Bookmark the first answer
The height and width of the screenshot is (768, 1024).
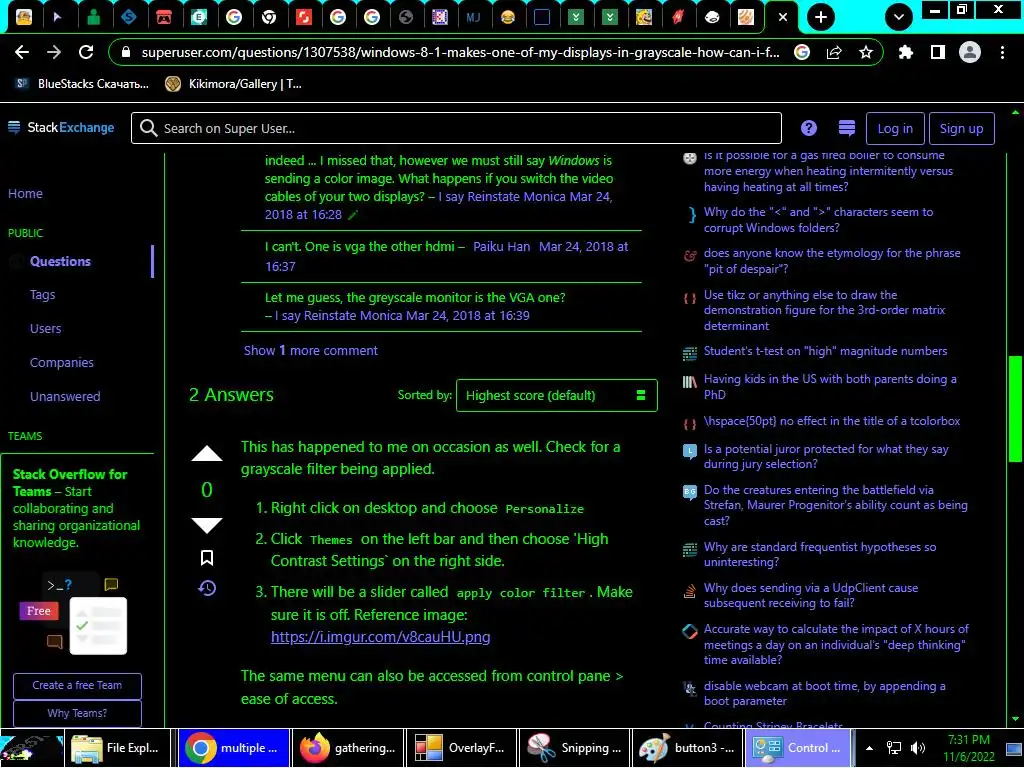(x=206, y=558)
